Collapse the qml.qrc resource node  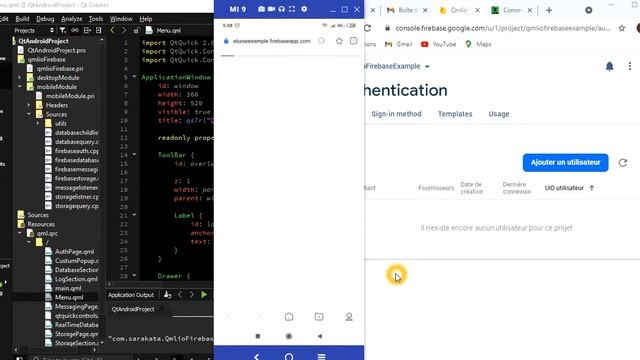(20, 233)
